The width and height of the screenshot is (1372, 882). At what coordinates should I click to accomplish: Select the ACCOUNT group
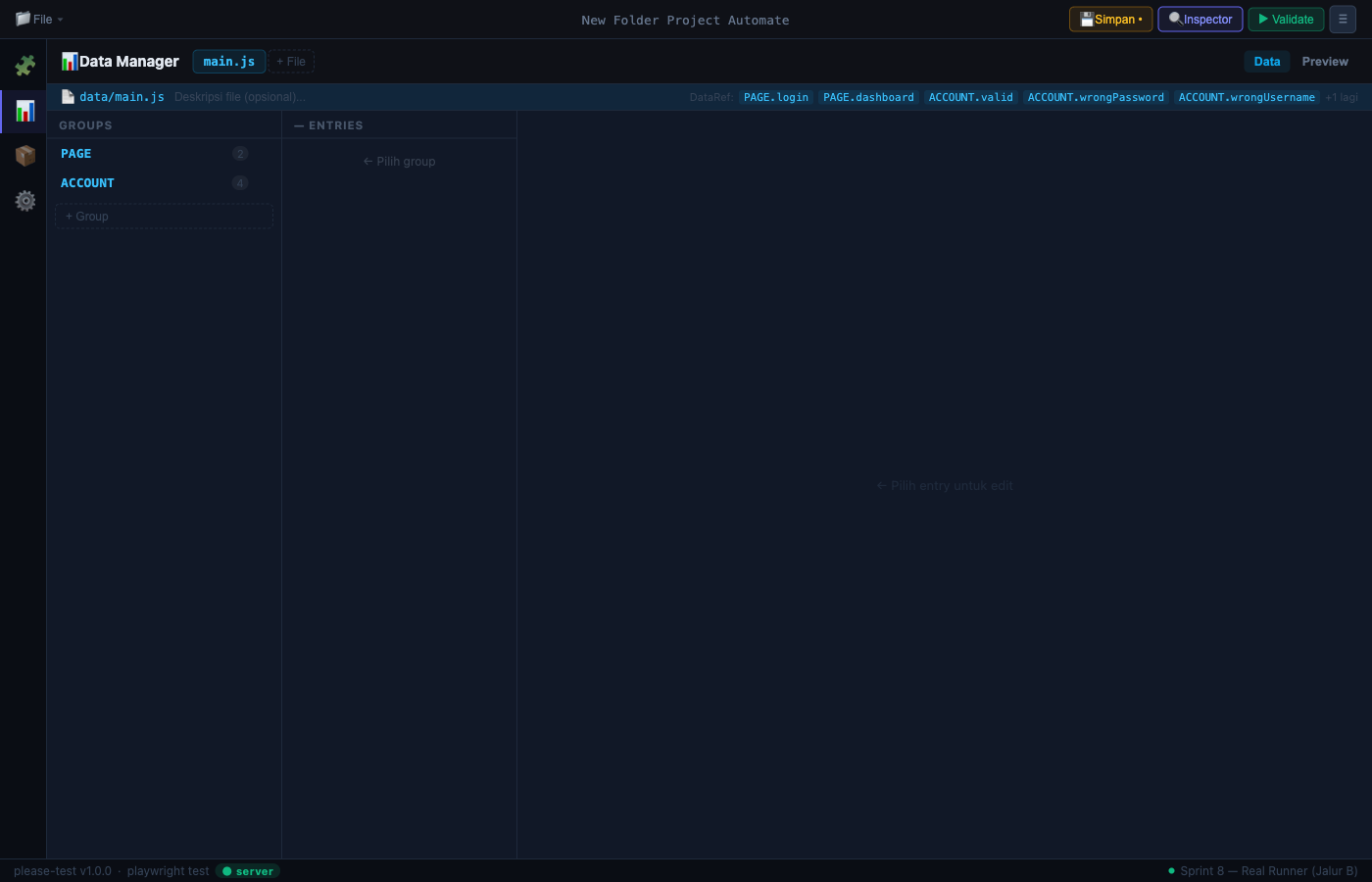(x=164, y=183)
